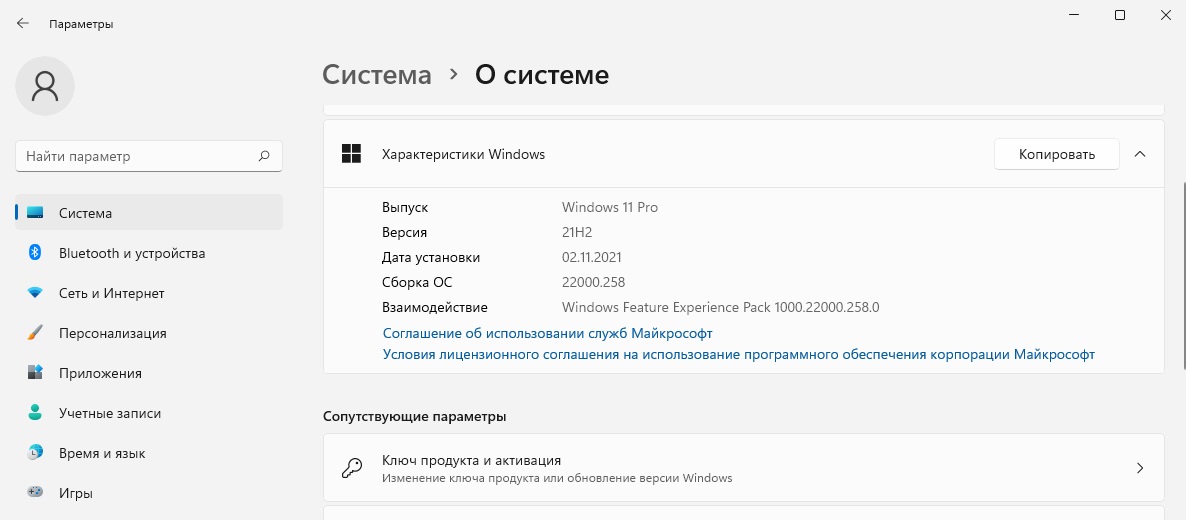Open the Microsoft software license terms link
1186x520 pixels.
738,354
